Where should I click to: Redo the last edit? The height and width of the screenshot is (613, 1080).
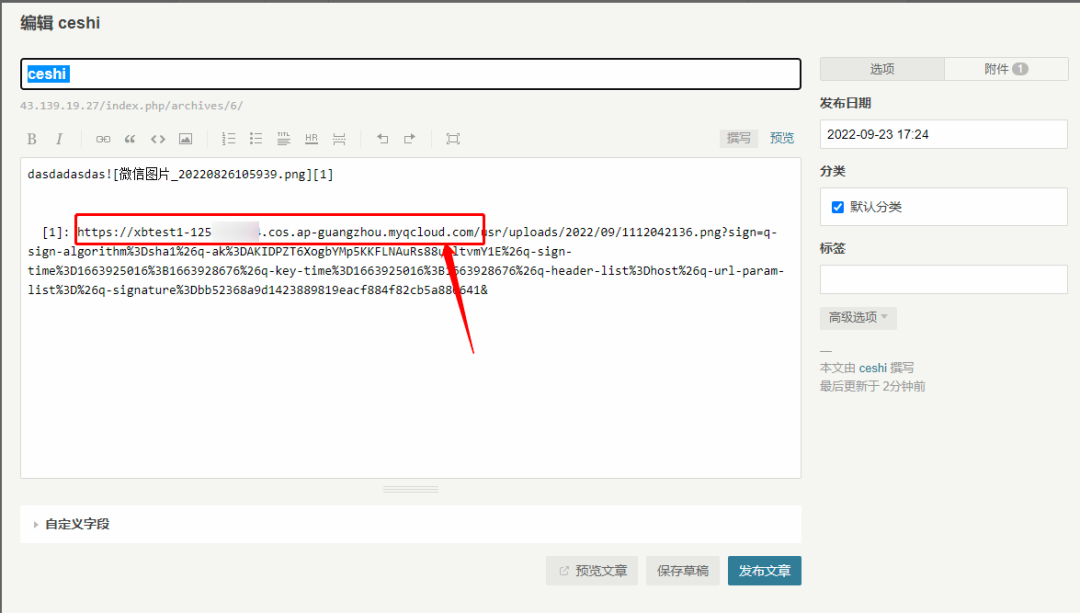click(x=410, y=139)
